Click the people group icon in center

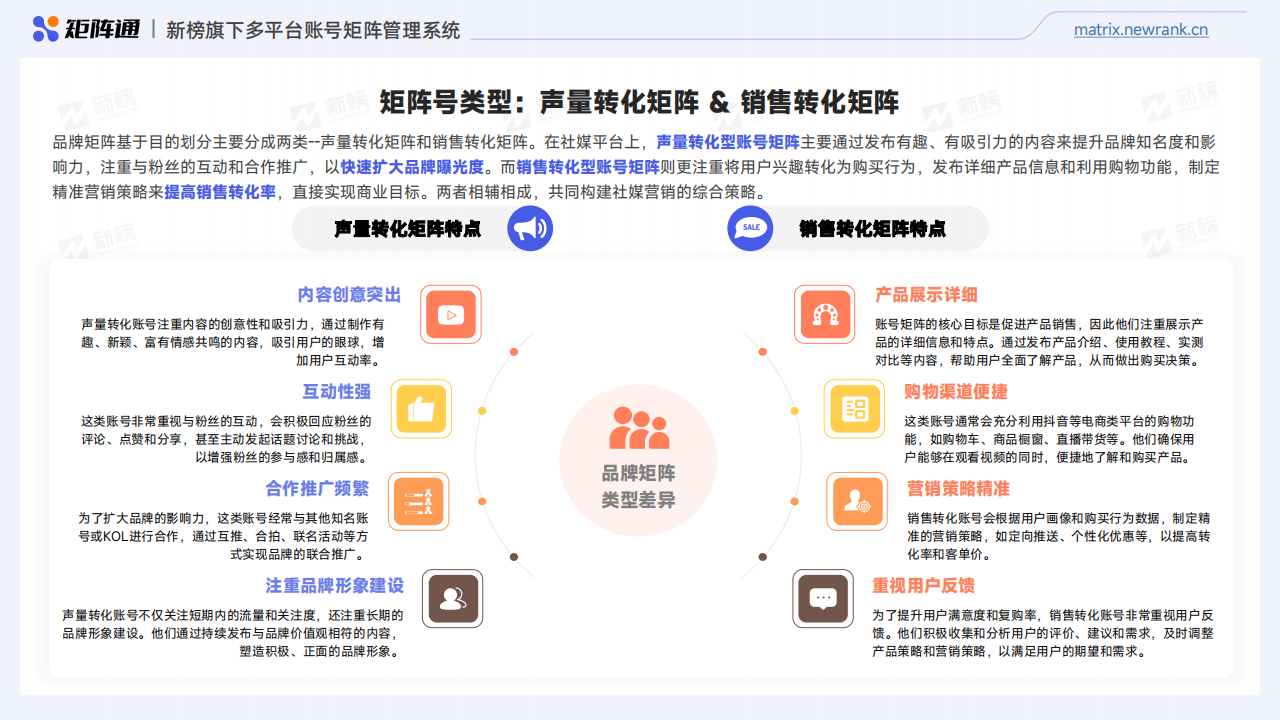[638, 429]
